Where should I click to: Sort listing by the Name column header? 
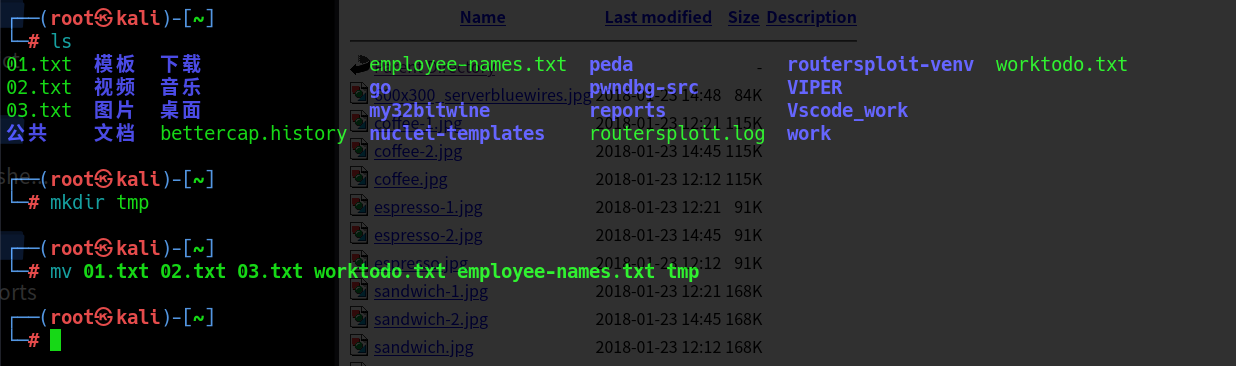483,17
